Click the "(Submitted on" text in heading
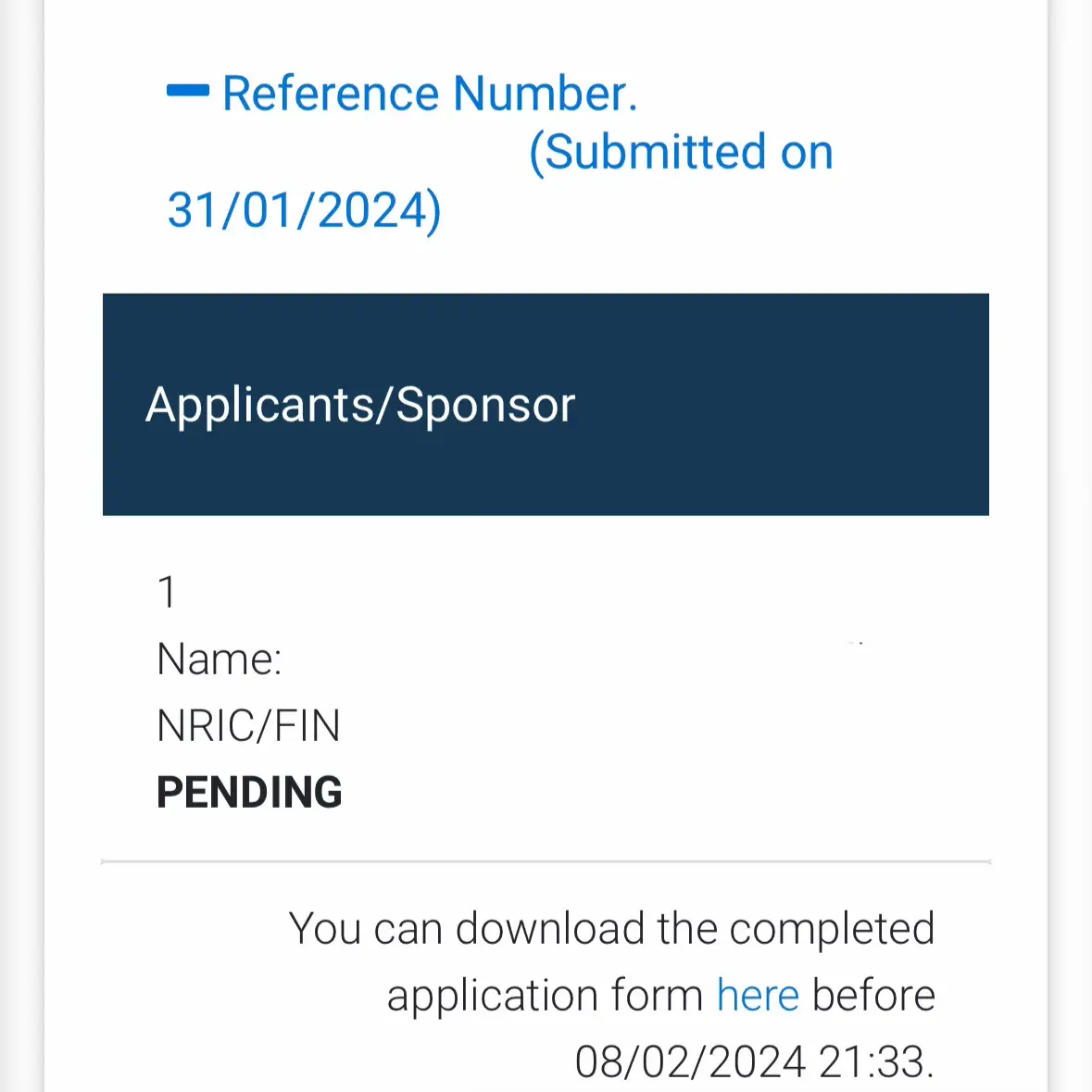 [681, 152]
